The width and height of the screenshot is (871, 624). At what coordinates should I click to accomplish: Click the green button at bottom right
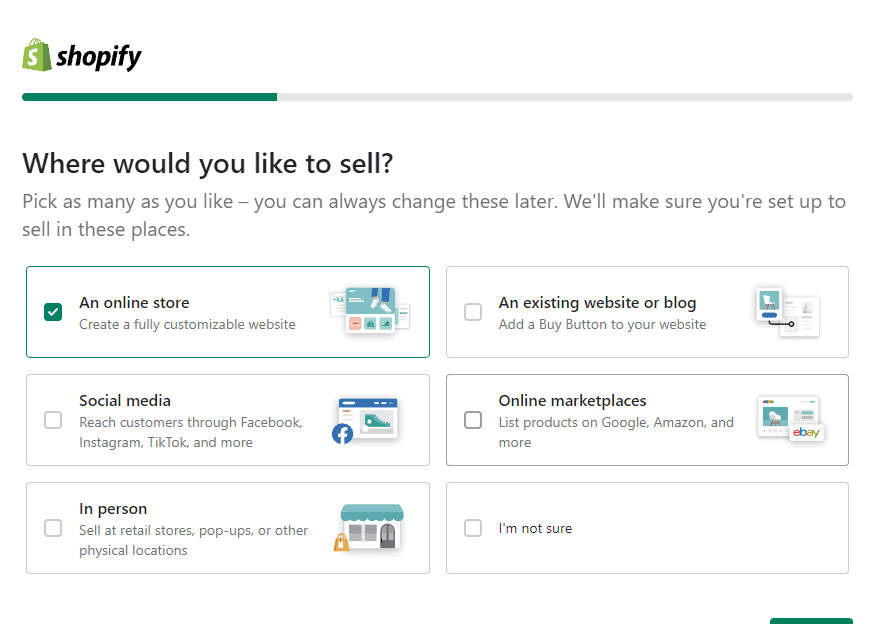(x=812, y=619)
